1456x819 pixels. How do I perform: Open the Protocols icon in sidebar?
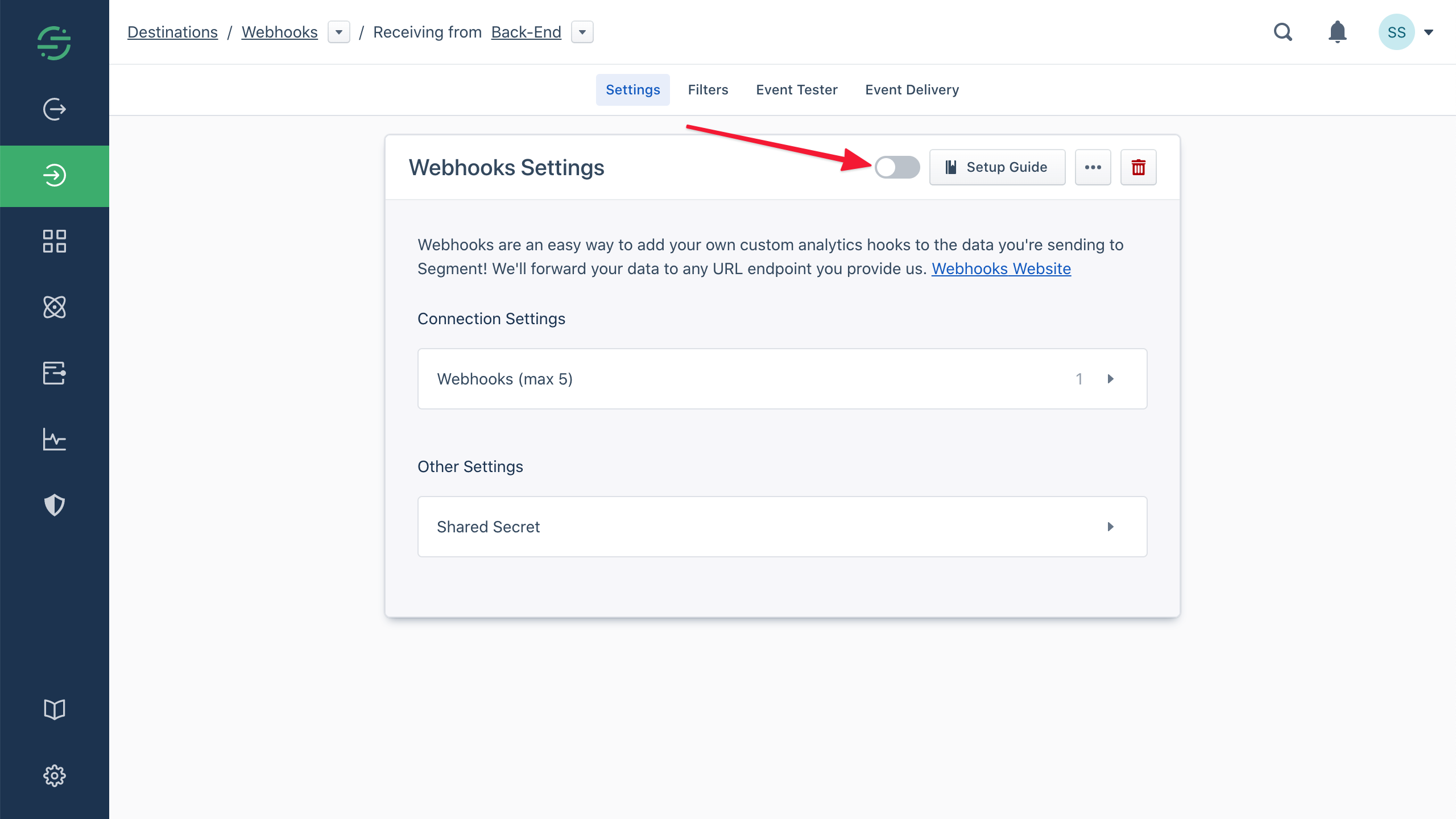point(55,373)
